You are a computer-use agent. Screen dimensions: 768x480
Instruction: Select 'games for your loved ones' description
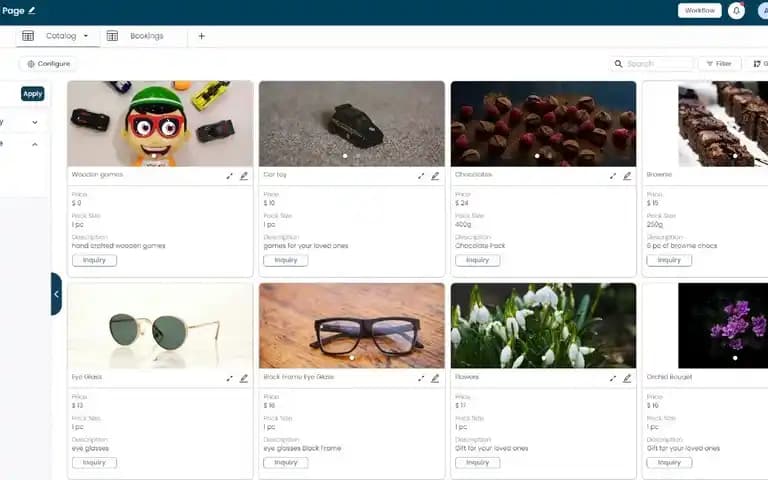306,246
